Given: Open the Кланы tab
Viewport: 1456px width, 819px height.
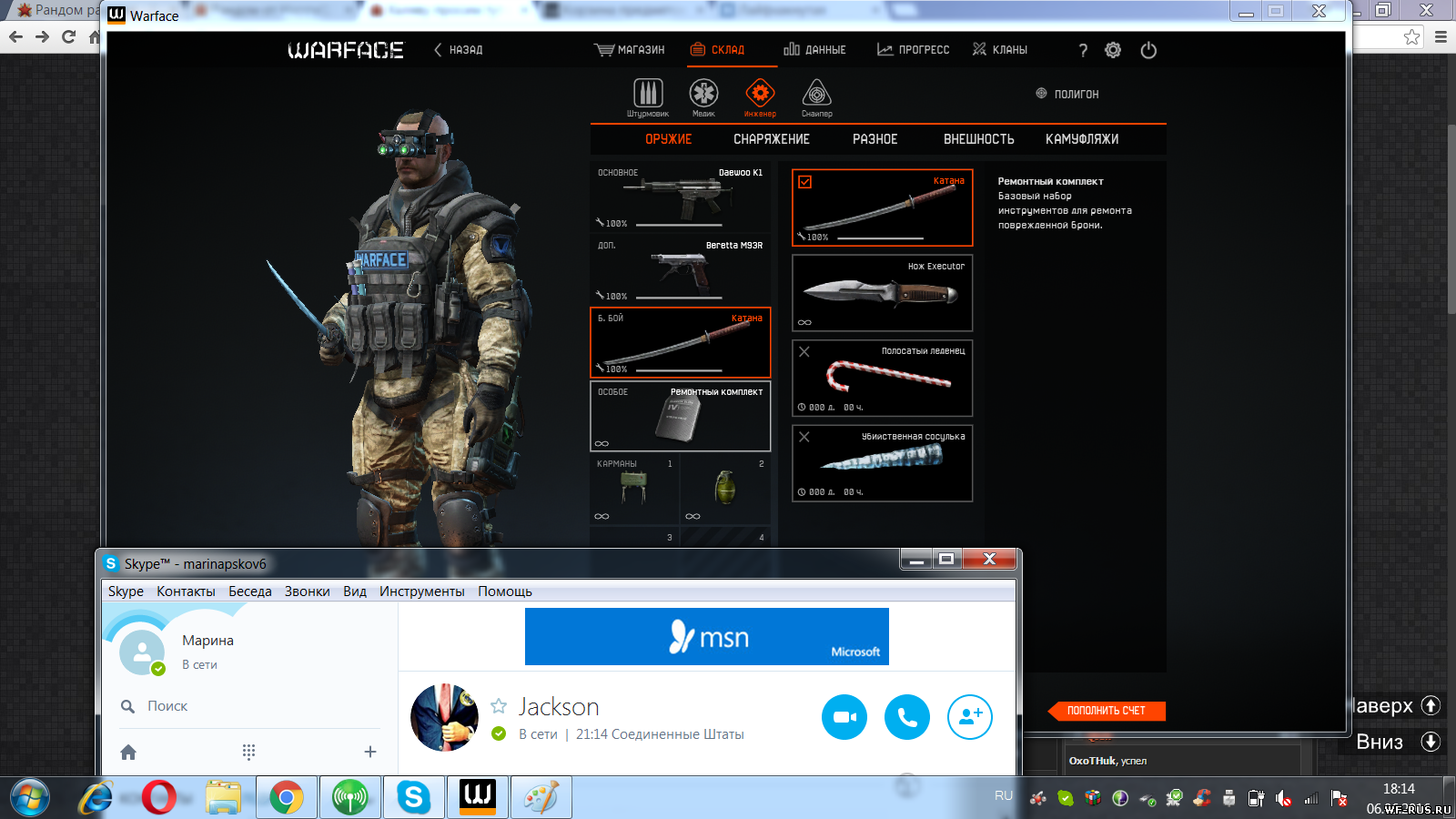Looking at the screenshot, I should pyautogui.click(x=999, y=50).
